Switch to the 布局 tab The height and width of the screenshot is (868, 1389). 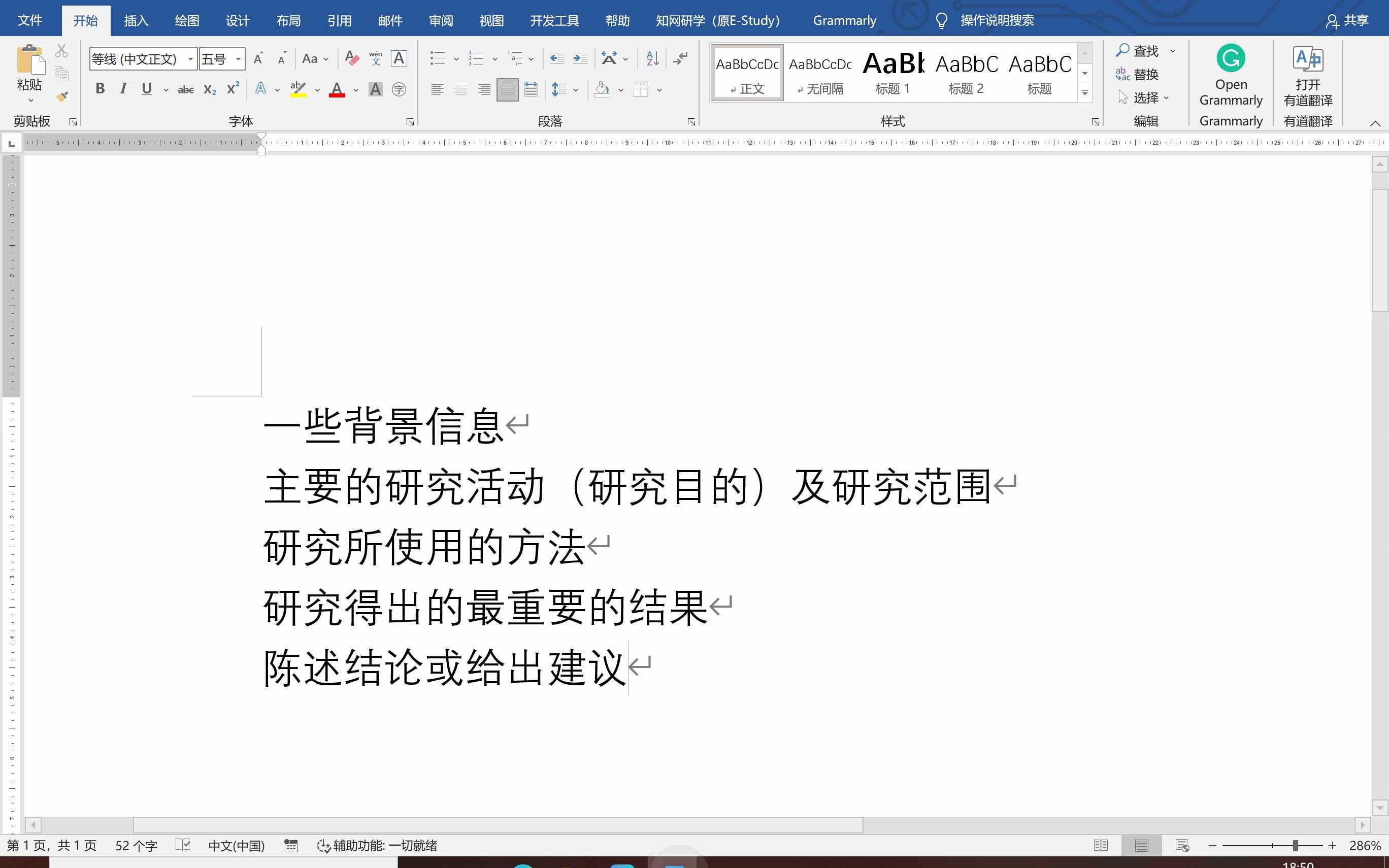click(x=288, y=21)
